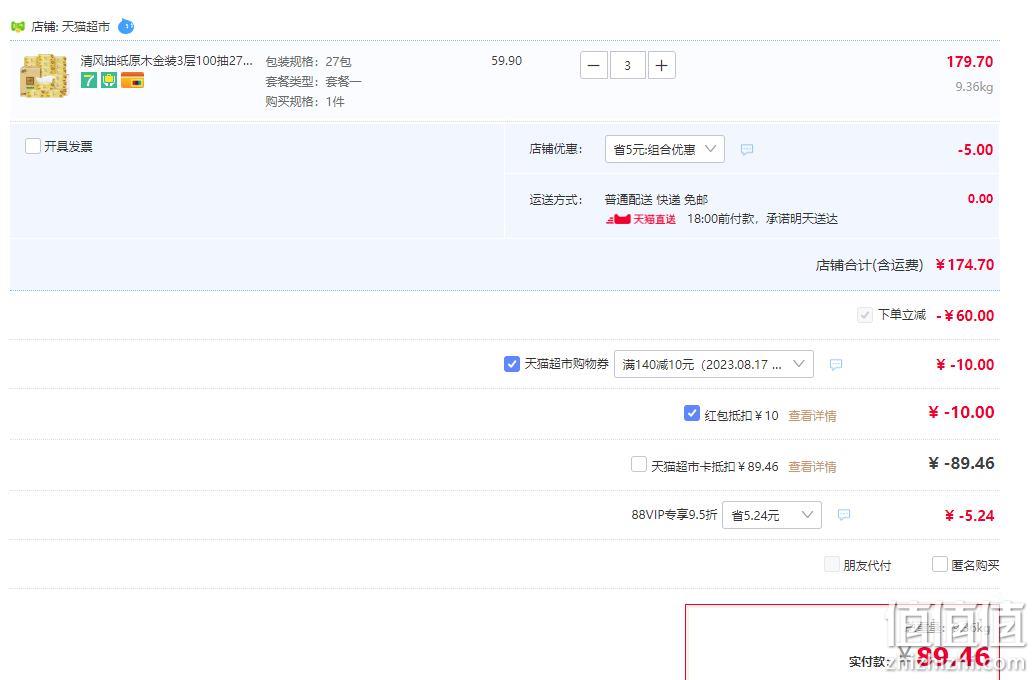This screenshot has height=680, width=1035.
Task: Open the 省5.24元 88VIP dropdown
Action: (772, 515)
